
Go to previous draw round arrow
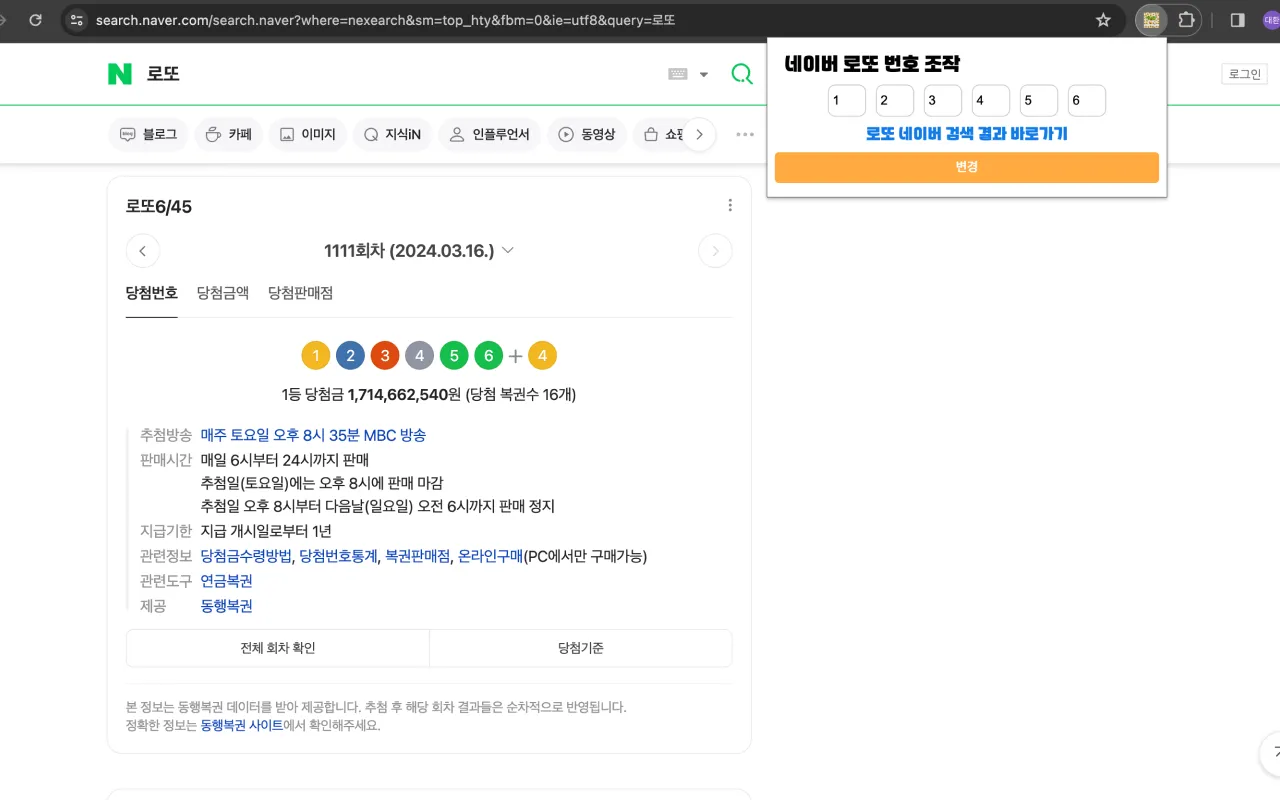(143, 251)
